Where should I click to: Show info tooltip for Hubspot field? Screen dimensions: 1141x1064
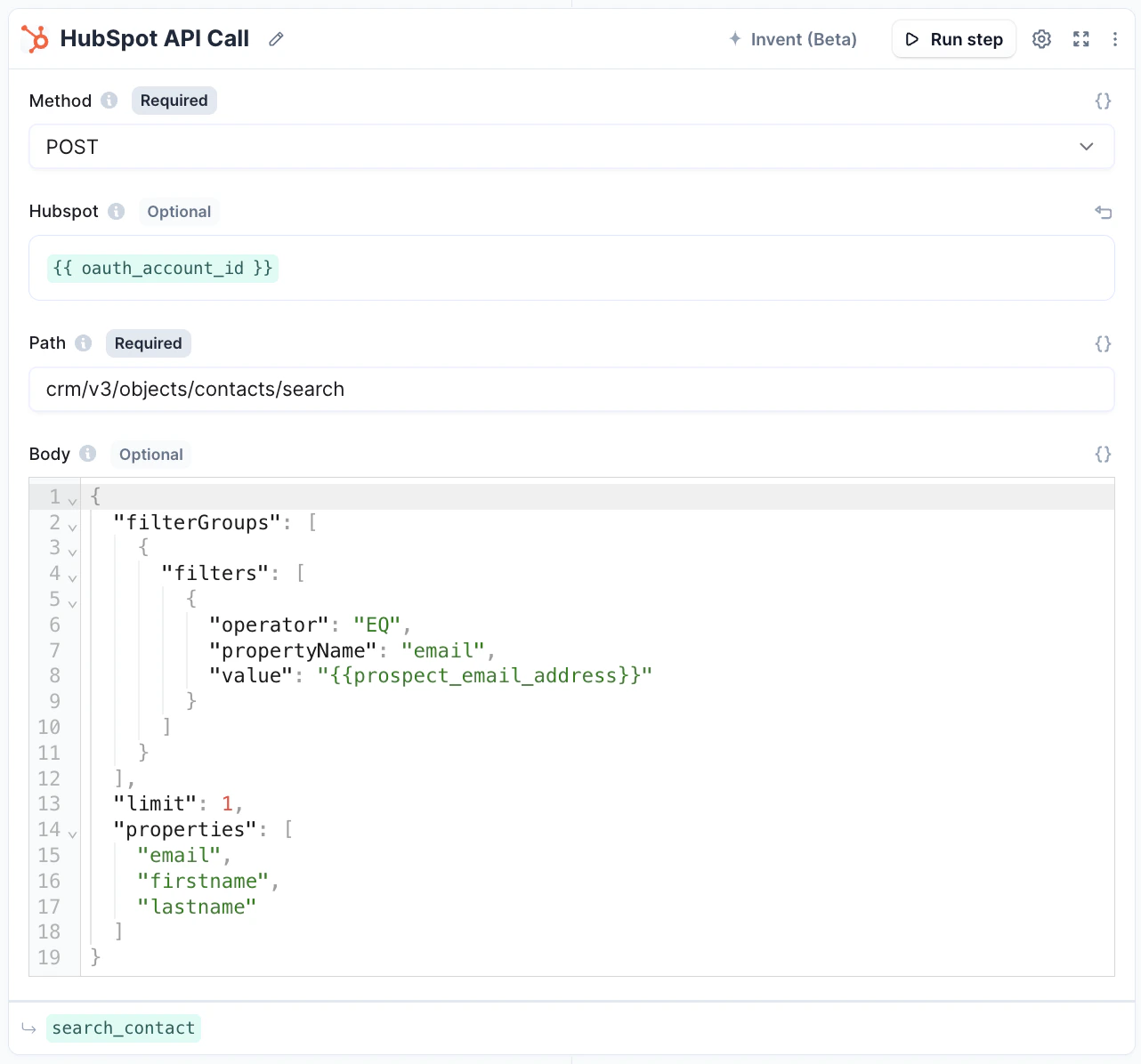(117, 212)
